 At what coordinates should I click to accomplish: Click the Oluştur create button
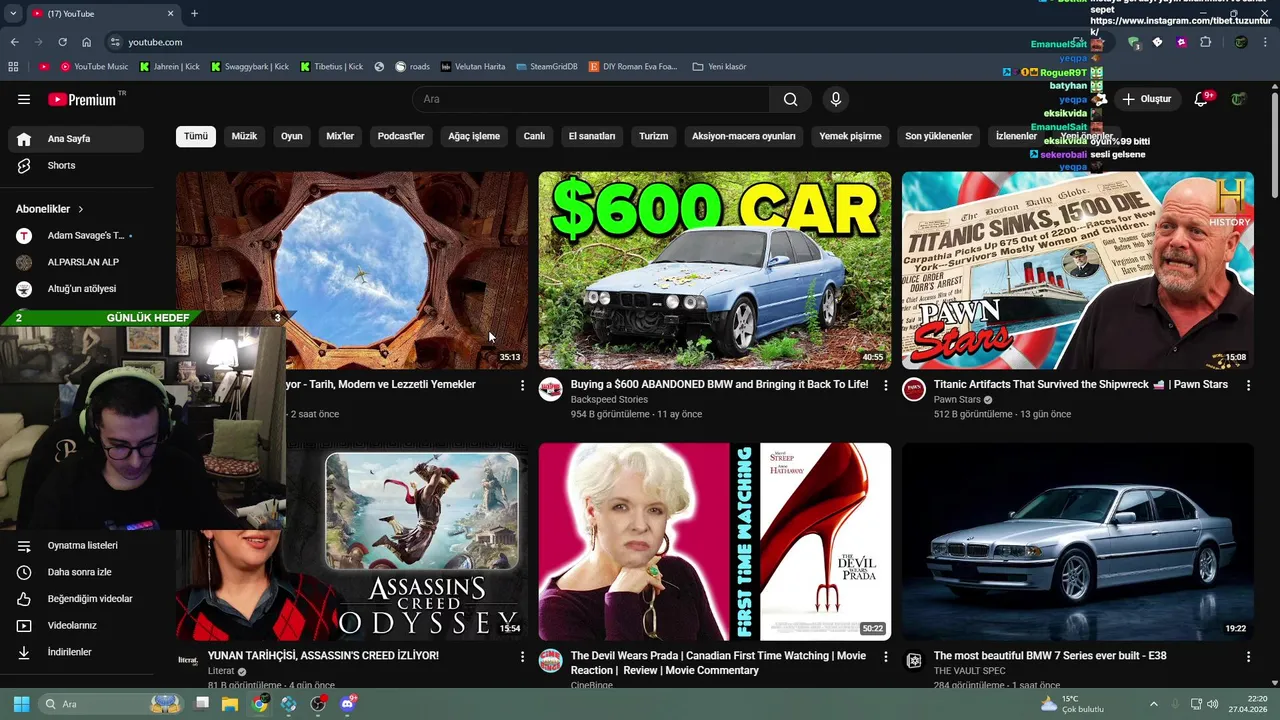coord(1146,99)
